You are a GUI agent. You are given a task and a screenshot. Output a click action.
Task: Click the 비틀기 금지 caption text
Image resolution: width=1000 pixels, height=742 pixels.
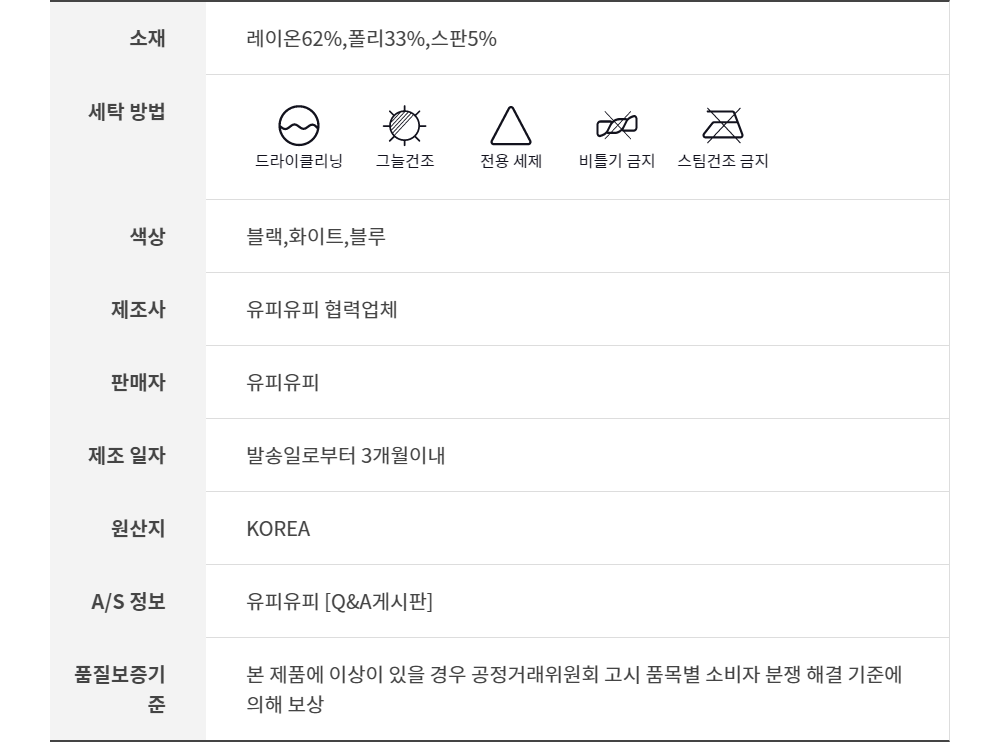coord(617,162)
